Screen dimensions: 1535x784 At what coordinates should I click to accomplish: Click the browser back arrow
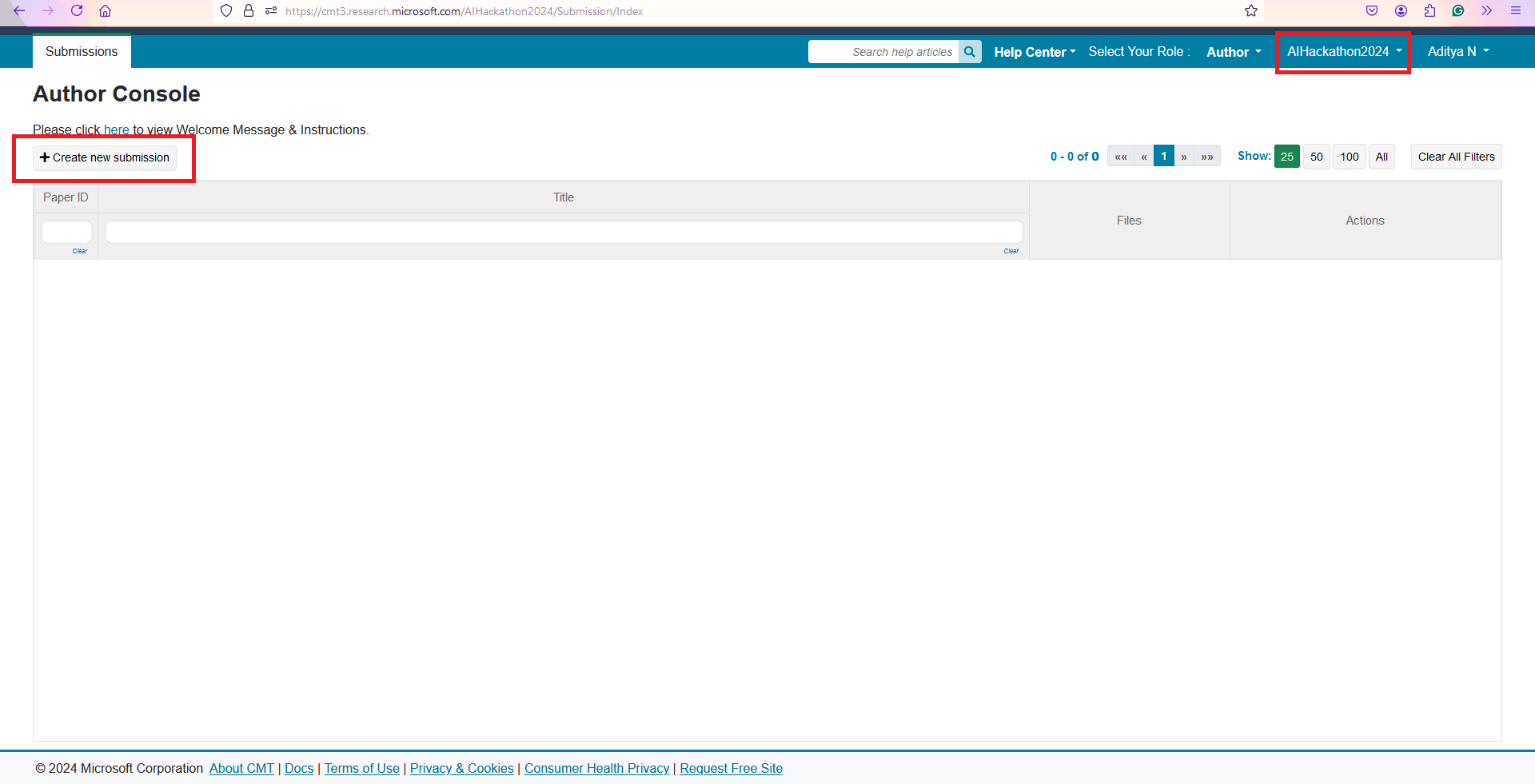[19, 11]
